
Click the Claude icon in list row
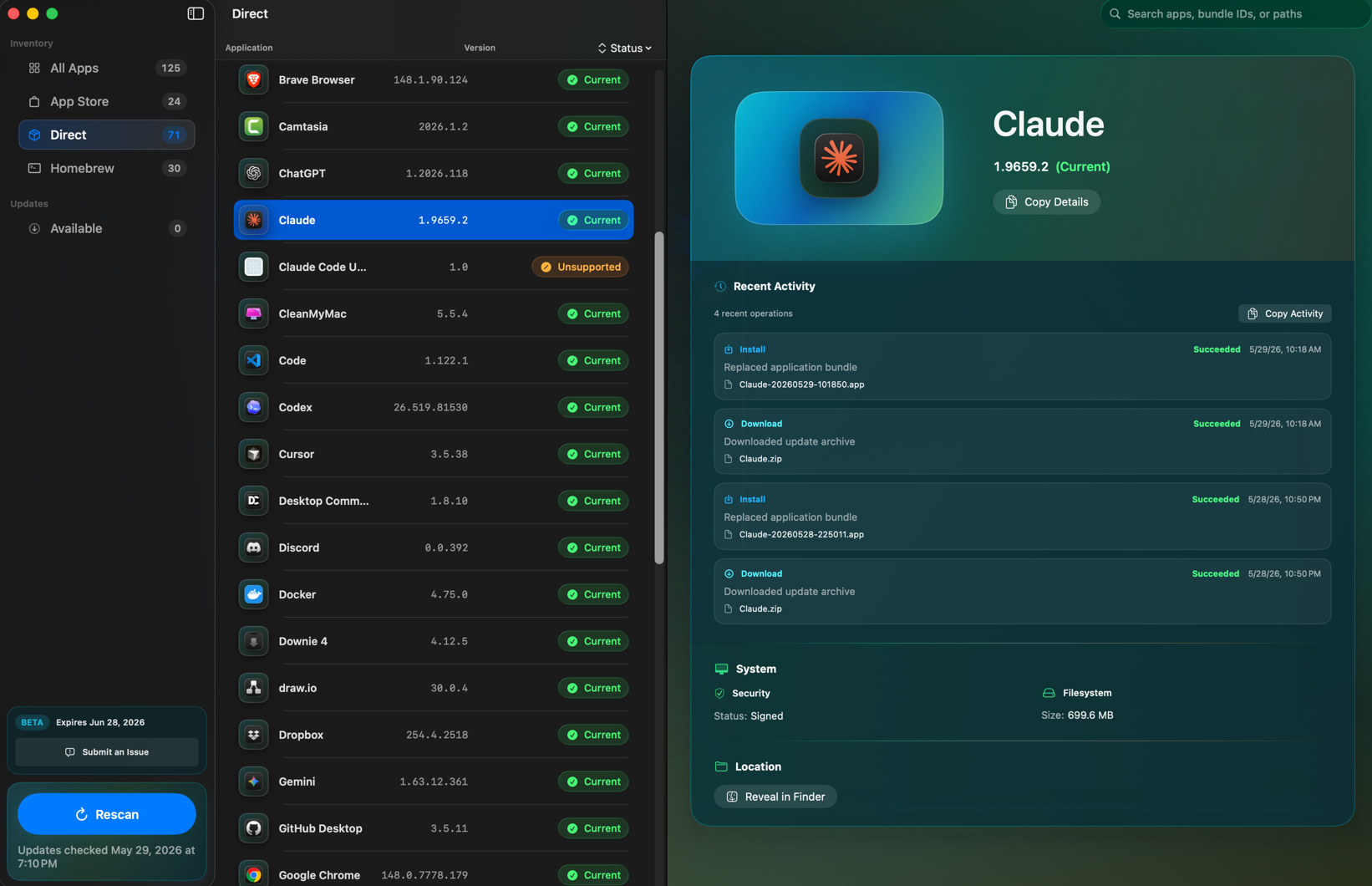point(254,220)
